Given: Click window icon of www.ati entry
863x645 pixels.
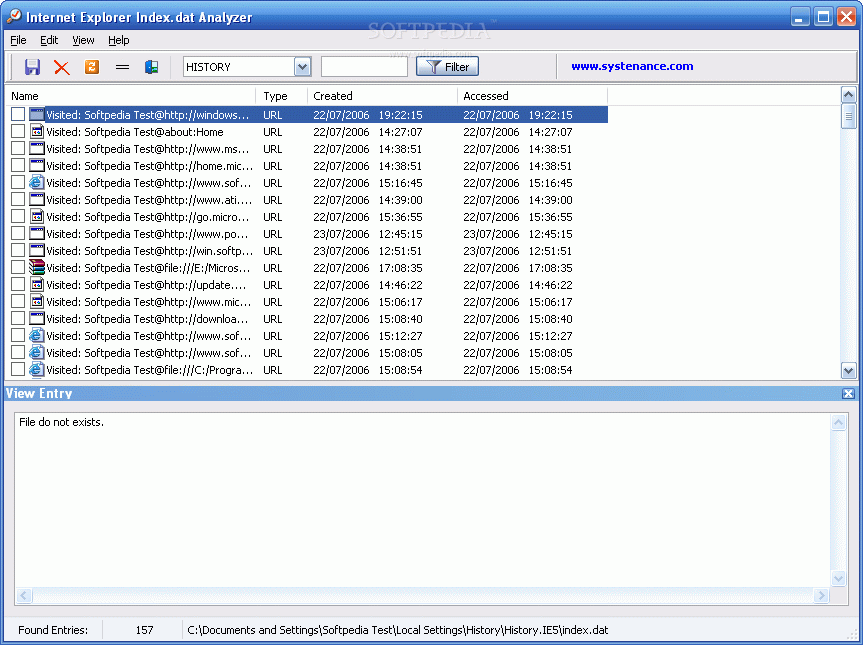Looking at the screenshot, I should coord(37,199).
